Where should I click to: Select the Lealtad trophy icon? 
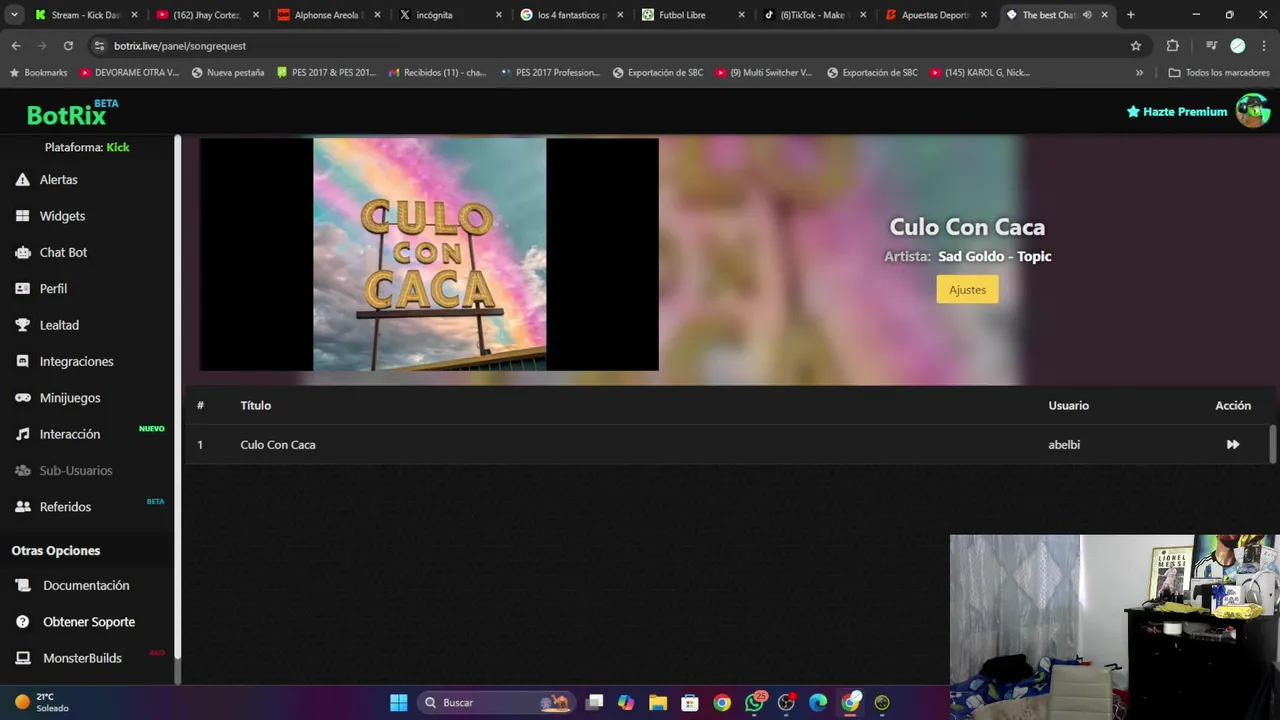pos(22,325)
